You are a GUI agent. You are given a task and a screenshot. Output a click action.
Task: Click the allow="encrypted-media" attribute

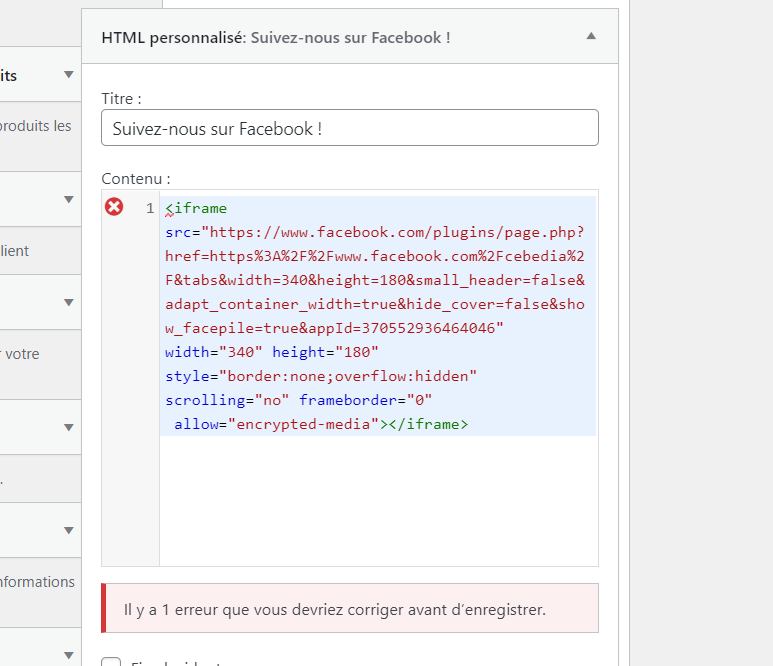click(276, 424)
